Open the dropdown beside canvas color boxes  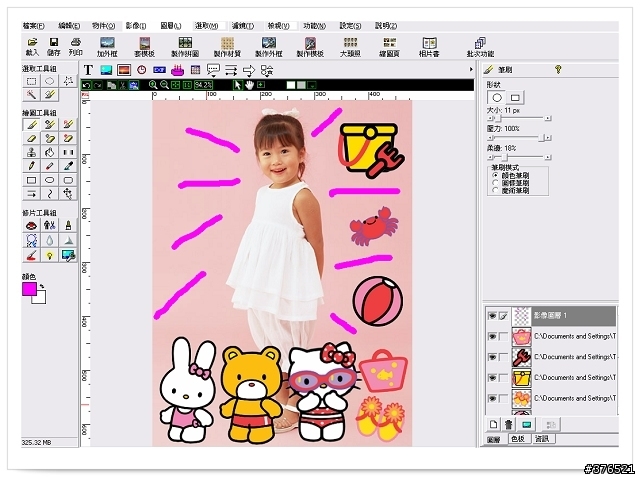[x=312, y=85]
